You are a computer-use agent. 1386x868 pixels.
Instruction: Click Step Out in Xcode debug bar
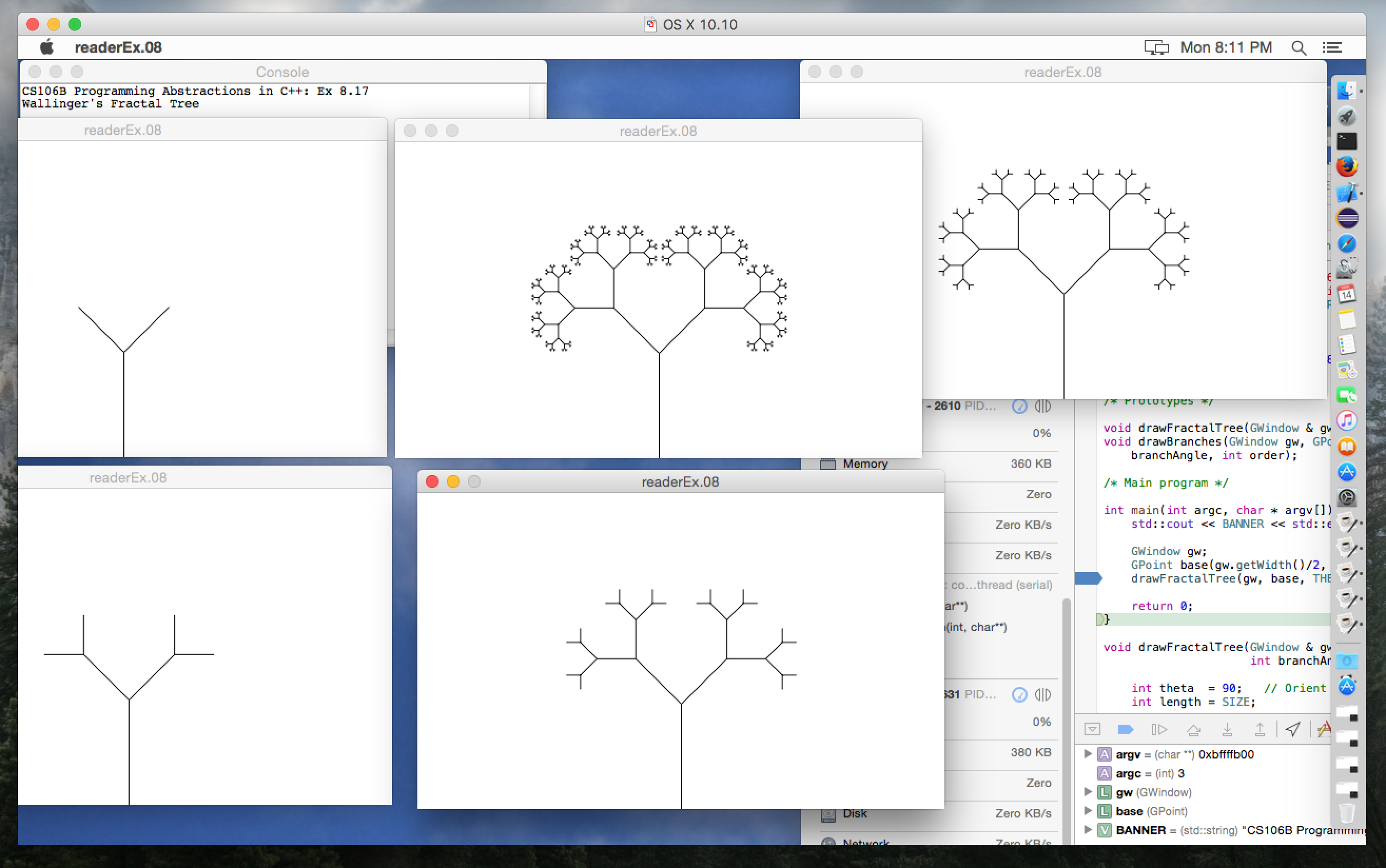1260,729
